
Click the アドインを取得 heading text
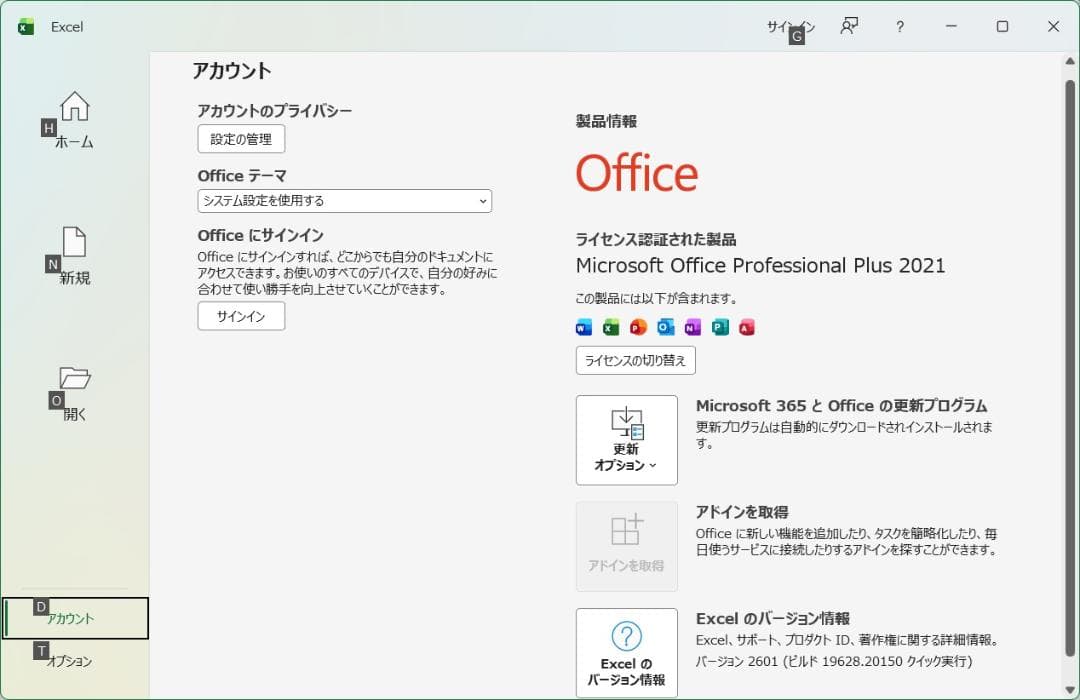point(742,512)
